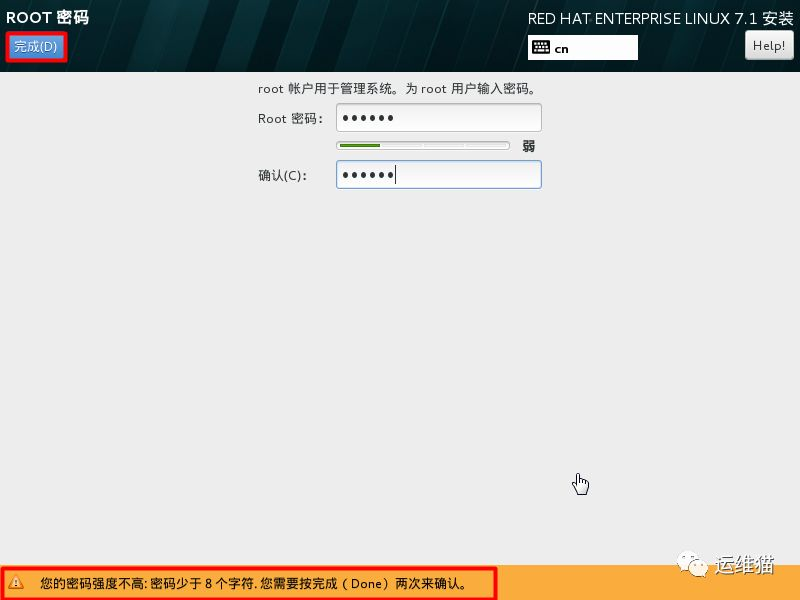
Task: Click the password strength bar
Action: click(x=422, y=146)
